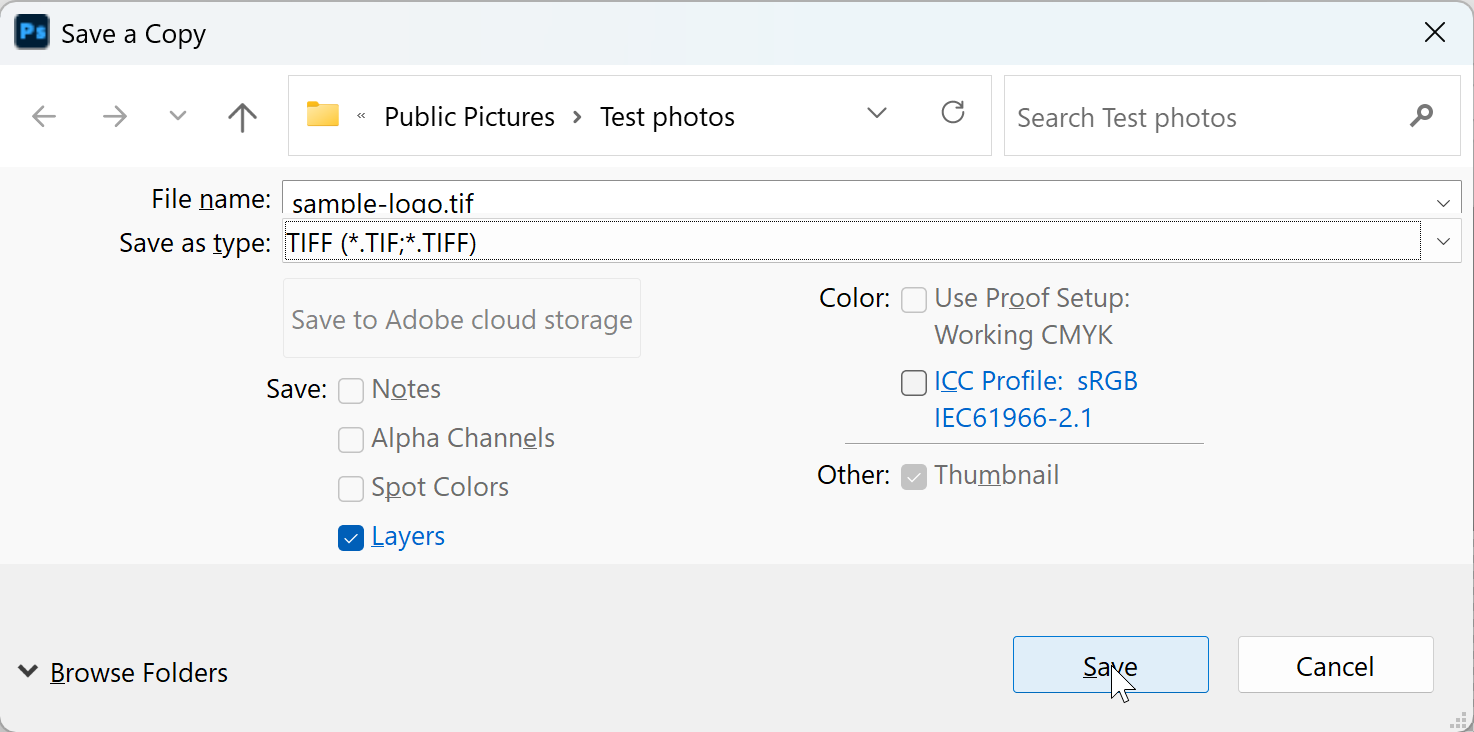The width and height of the screenshot is (1474, 732).
Task: Go up one folder level
Action: (x=242, y=117)
